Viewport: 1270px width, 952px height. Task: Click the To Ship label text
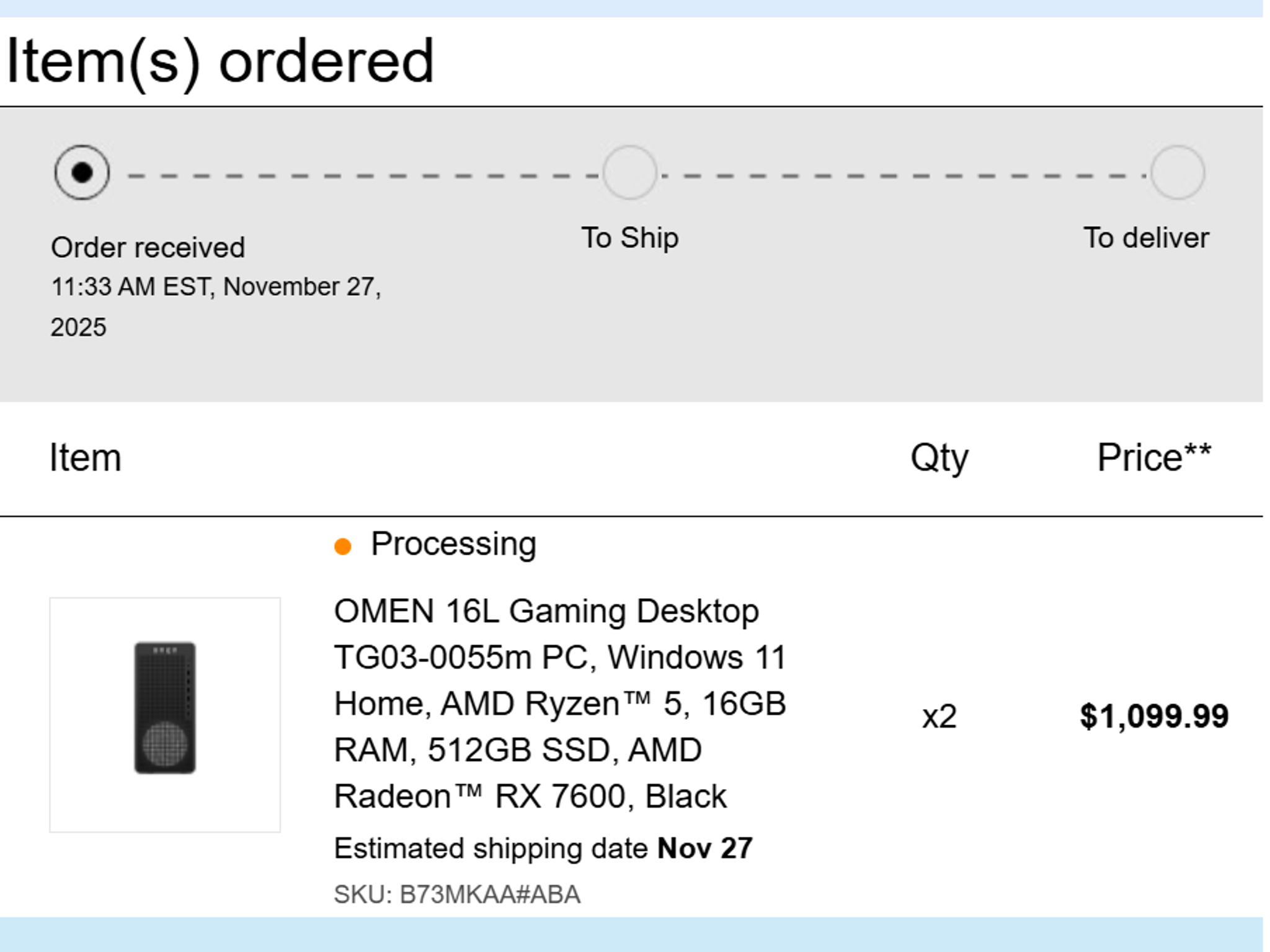[628, 237]
